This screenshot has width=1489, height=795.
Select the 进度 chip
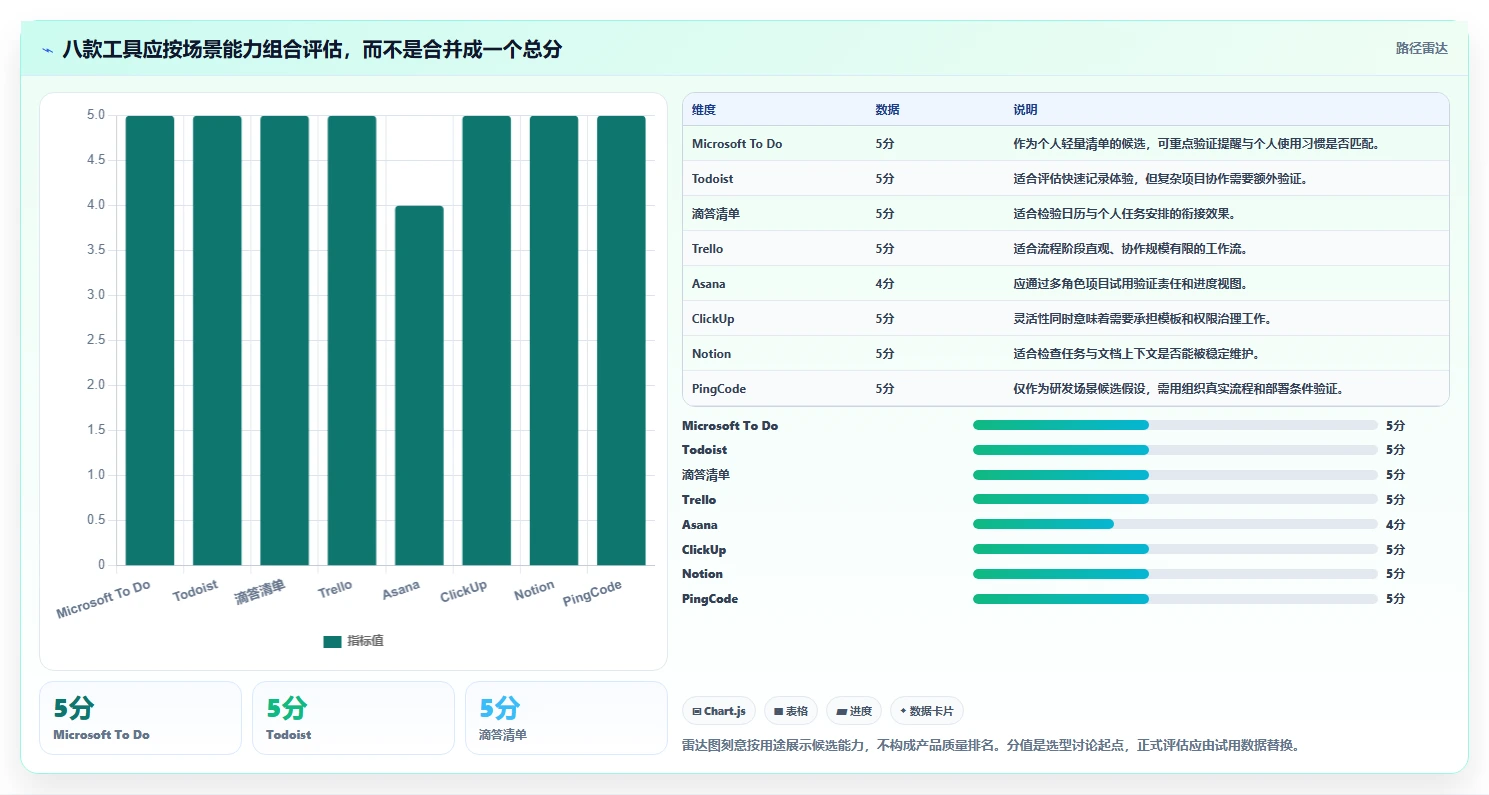854,711
